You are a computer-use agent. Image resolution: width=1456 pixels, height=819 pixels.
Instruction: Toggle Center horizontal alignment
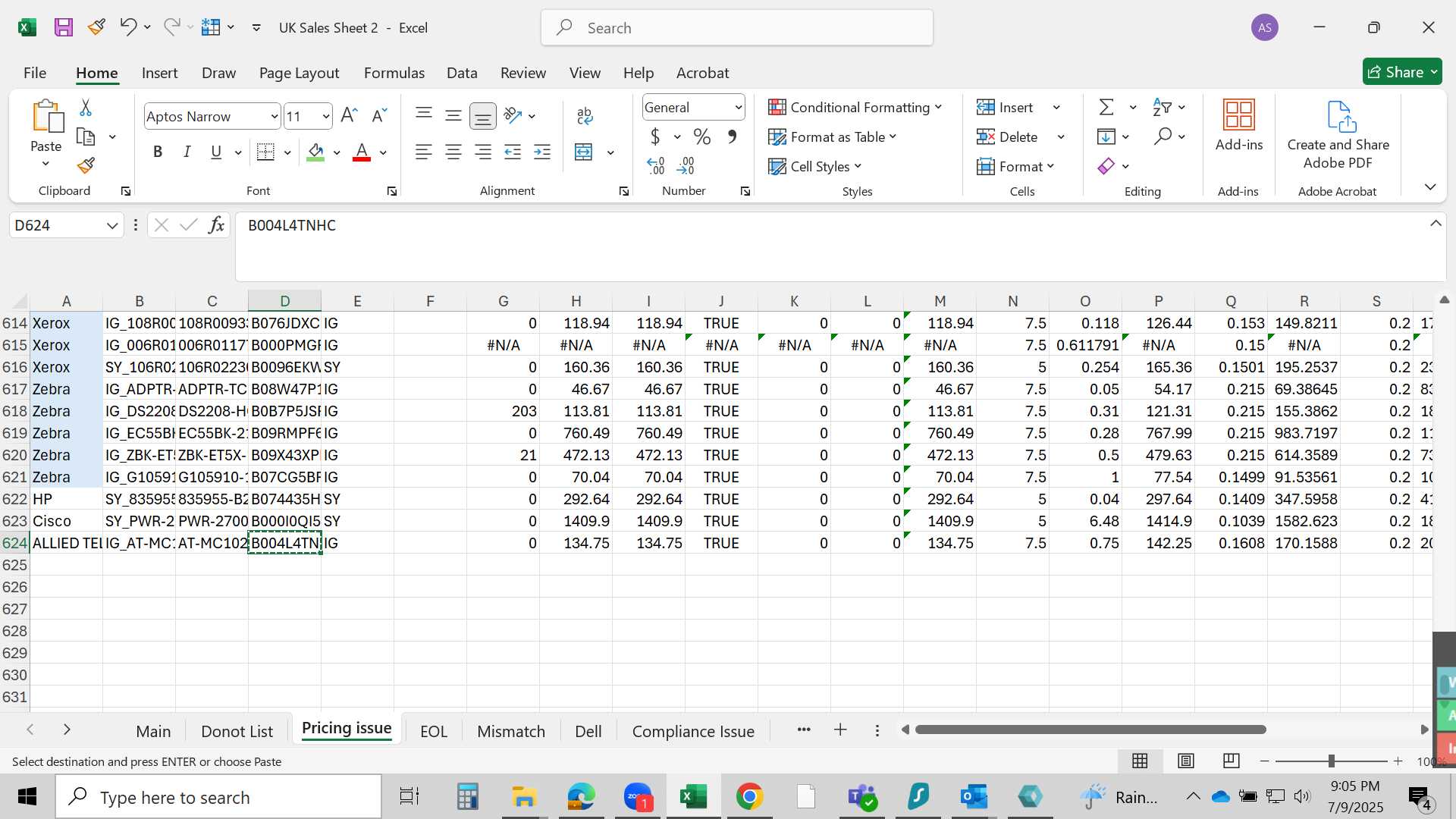pos(453,152)
